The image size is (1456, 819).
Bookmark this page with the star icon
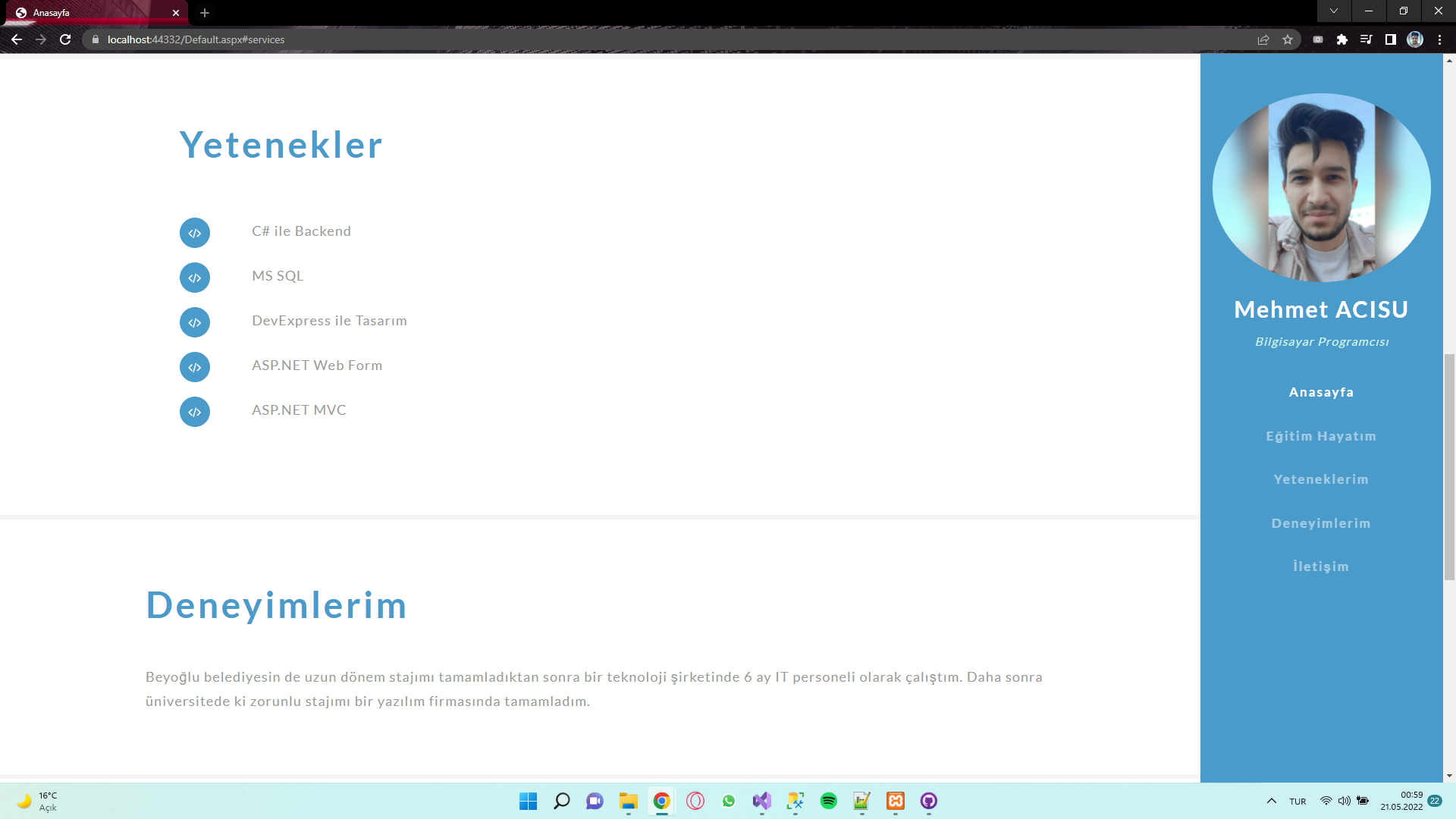click(1288, 39)
